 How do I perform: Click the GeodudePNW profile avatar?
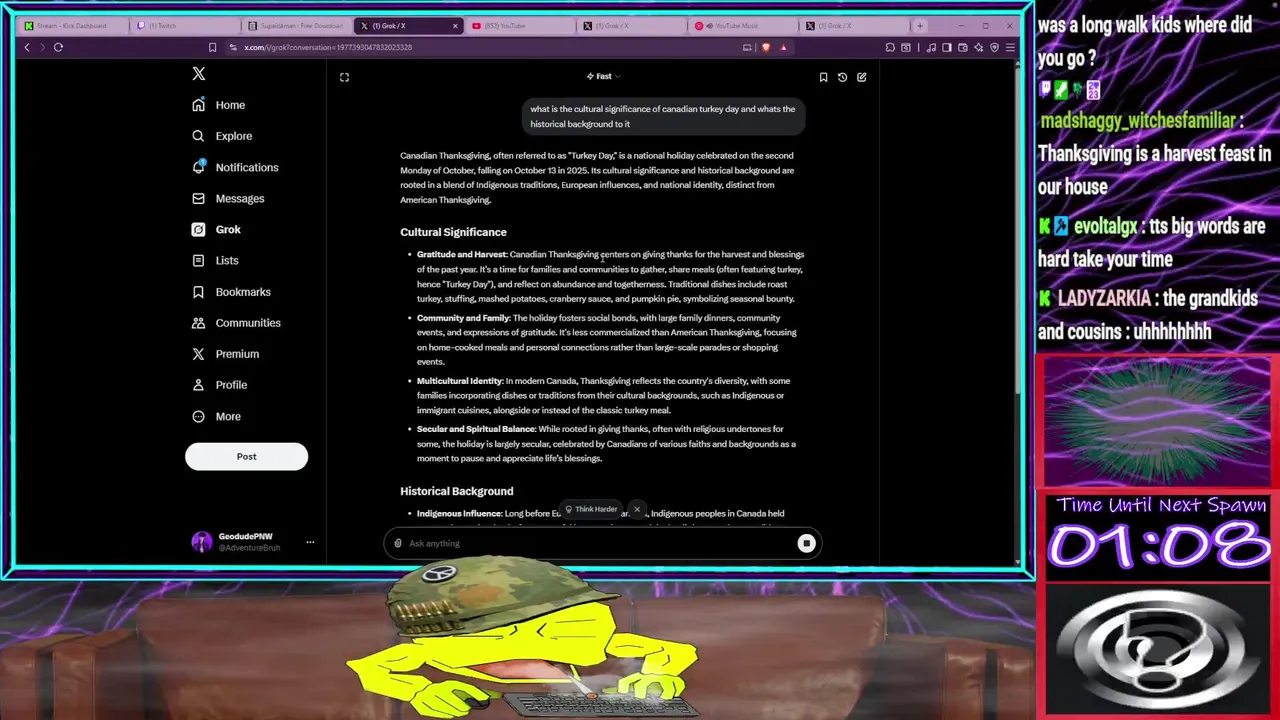202,542
